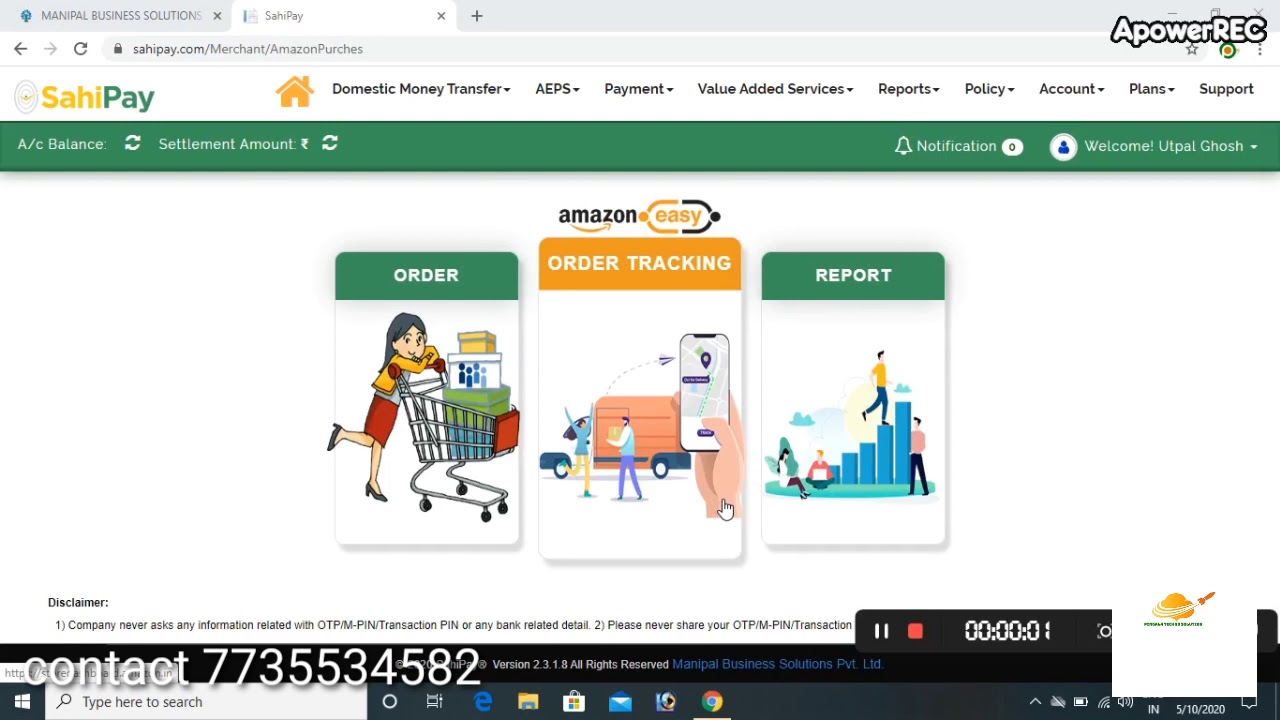Click the SahiPay logo
The width and height of the screenshot is (1280, 720).
[x=85, y=97]
